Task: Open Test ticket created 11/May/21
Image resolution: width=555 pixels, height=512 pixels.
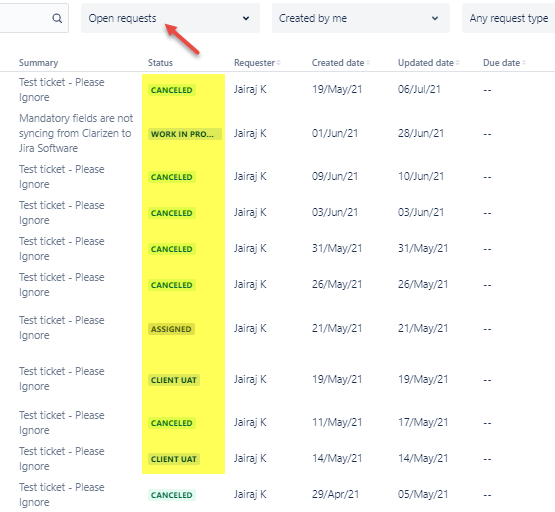Action: coord(62,422)
